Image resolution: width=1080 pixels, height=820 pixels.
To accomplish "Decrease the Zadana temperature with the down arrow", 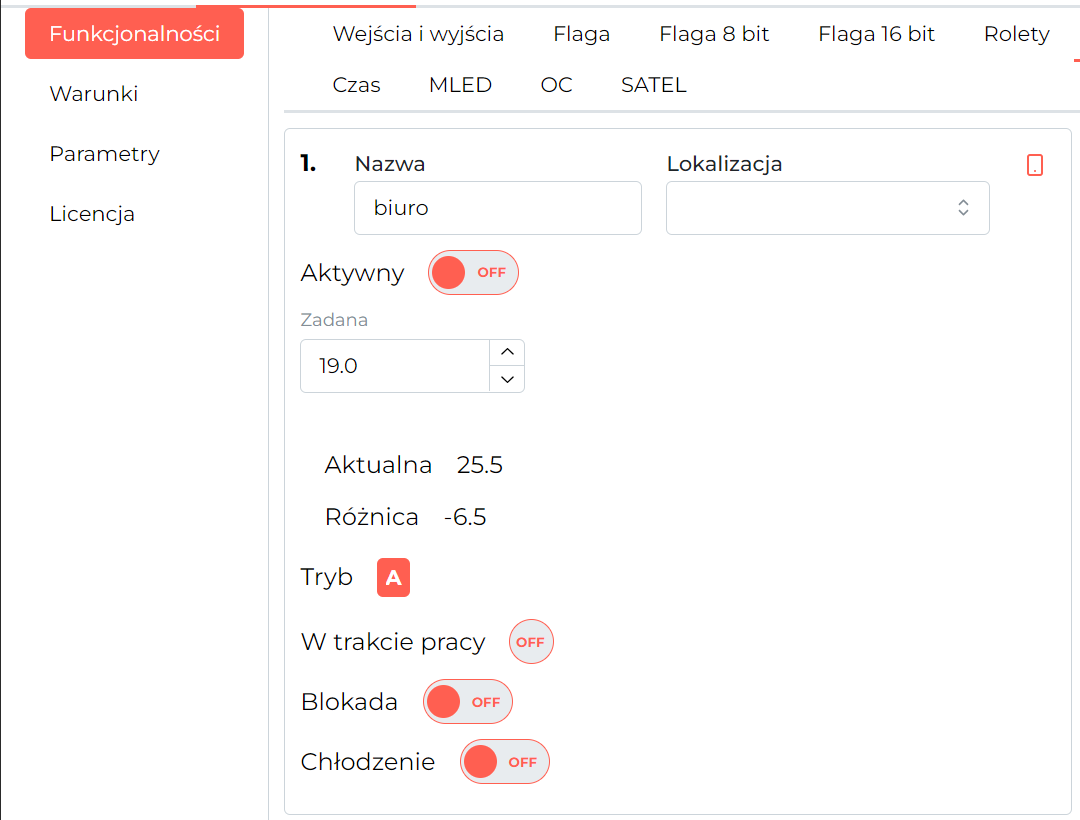I will point(508,379).
